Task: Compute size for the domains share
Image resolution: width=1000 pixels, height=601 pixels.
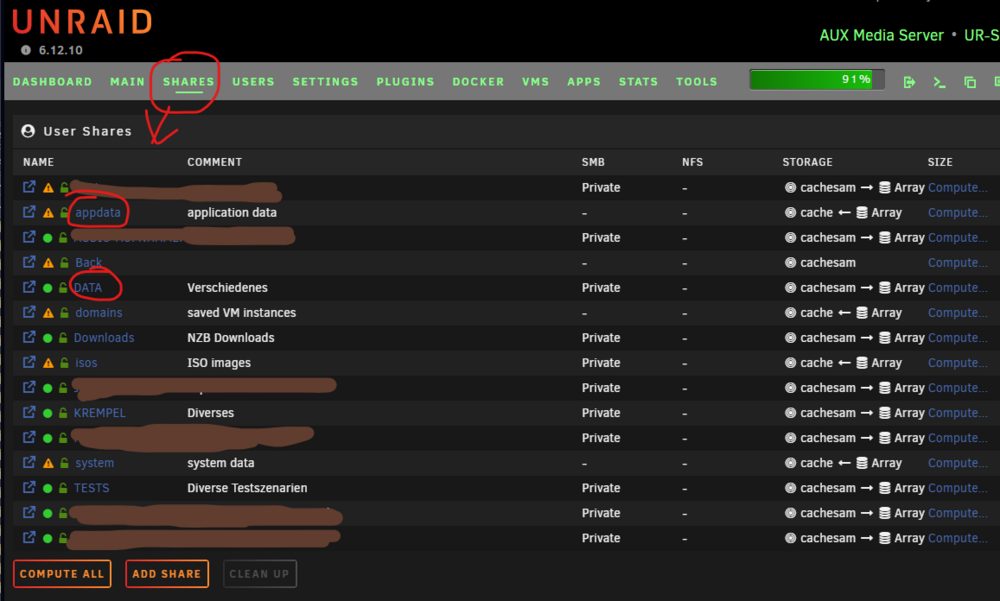Action: pyautogui.click(x=957, y=313)
